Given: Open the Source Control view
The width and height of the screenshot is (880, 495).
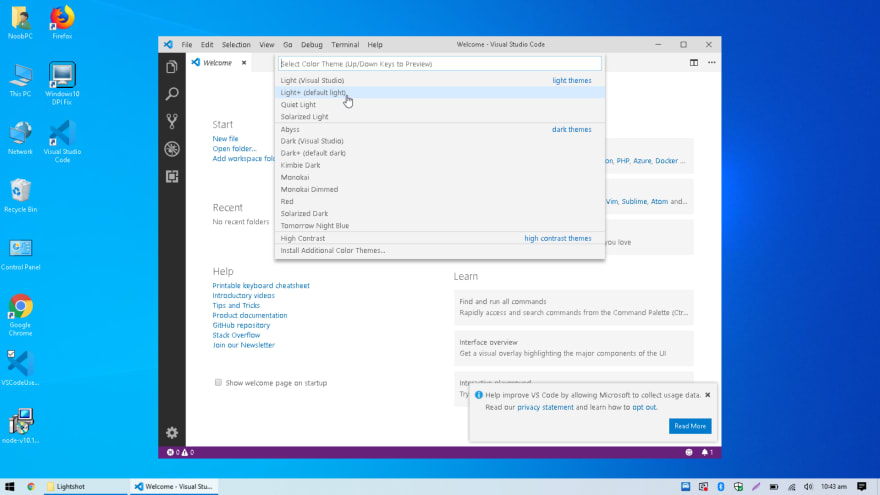Looking at the screenshot, I should 172,121.
